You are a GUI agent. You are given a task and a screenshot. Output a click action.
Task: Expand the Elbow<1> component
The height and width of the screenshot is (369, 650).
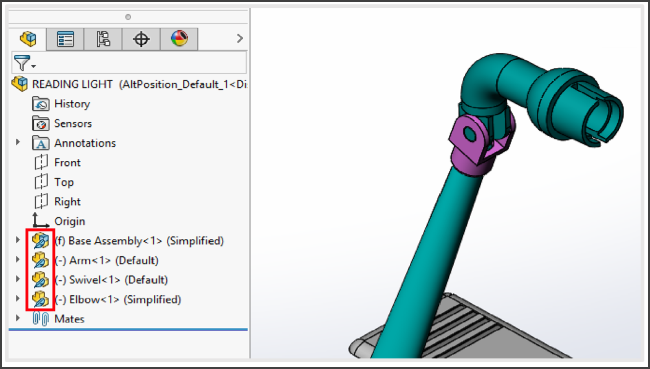coord(18,298)
